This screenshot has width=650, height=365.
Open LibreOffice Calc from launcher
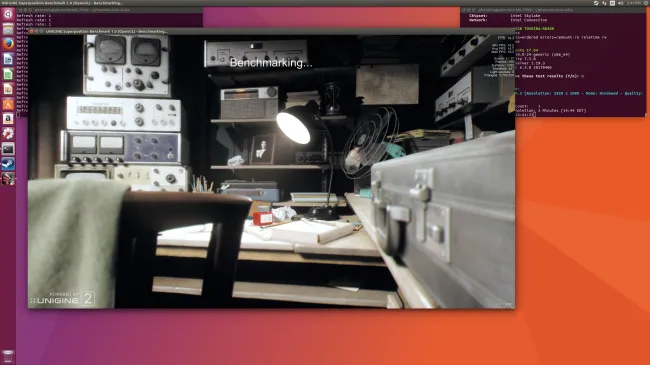(8, 74)
